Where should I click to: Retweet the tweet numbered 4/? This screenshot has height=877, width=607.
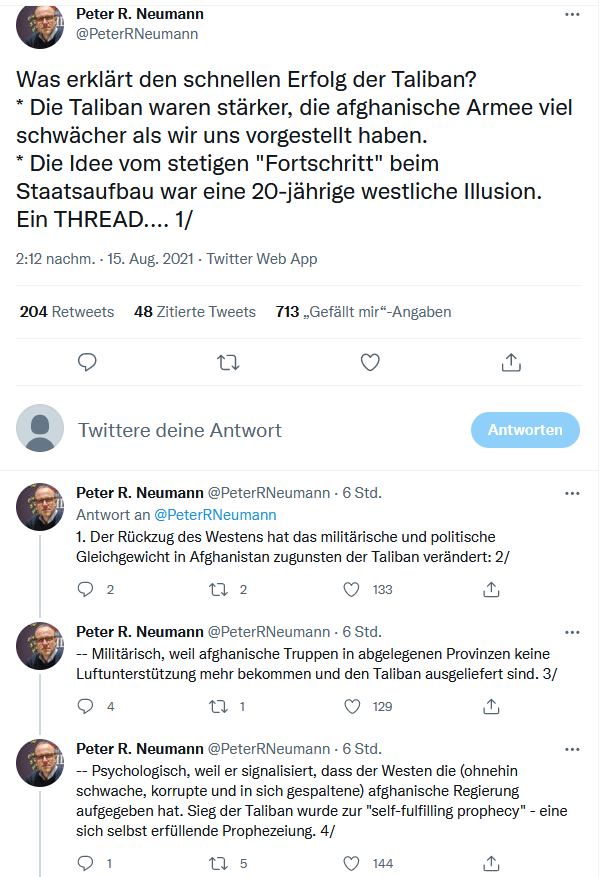[x=219, y=863]
